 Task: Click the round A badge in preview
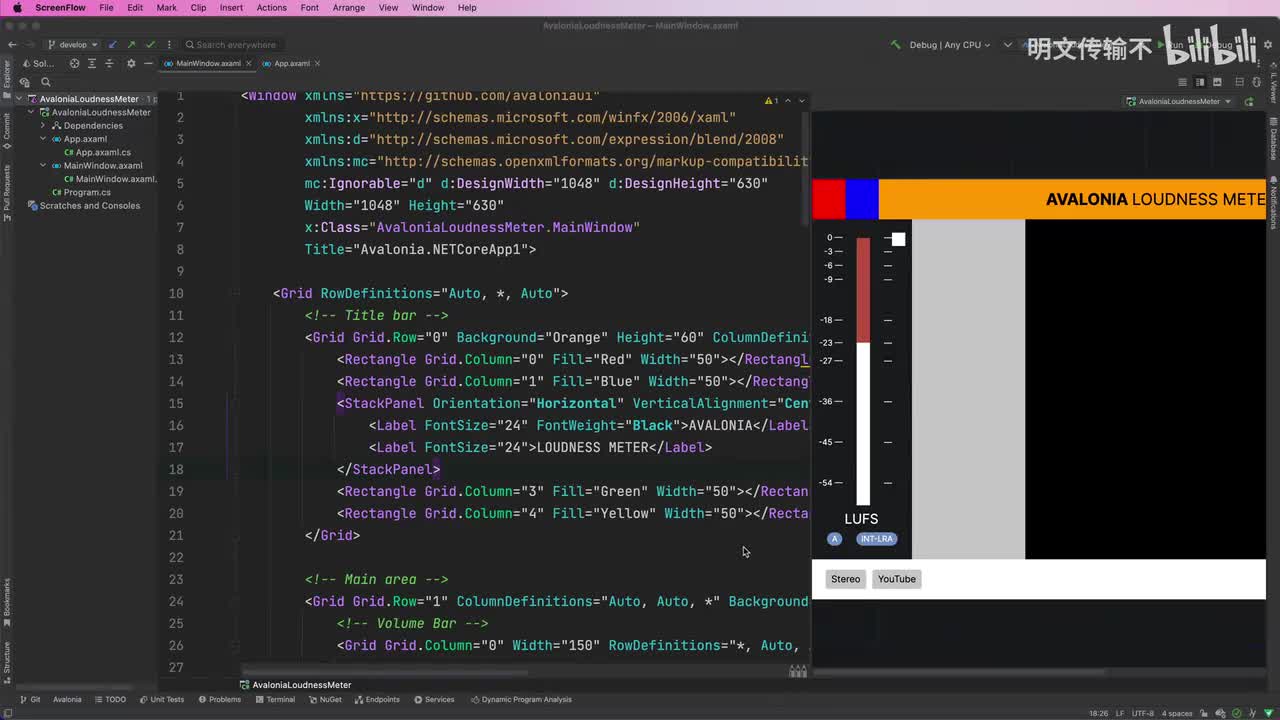coord(835,539)
